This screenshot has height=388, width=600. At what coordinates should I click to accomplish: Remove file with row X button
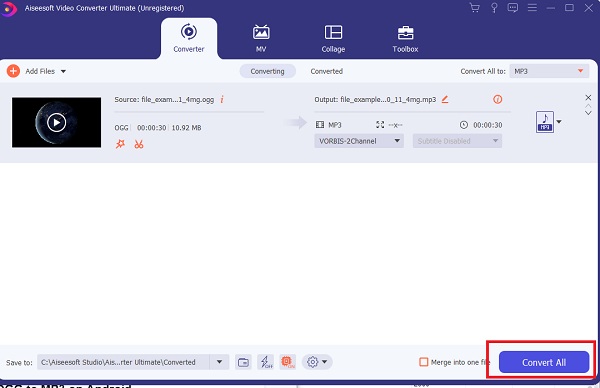click(x=588, y=98)
